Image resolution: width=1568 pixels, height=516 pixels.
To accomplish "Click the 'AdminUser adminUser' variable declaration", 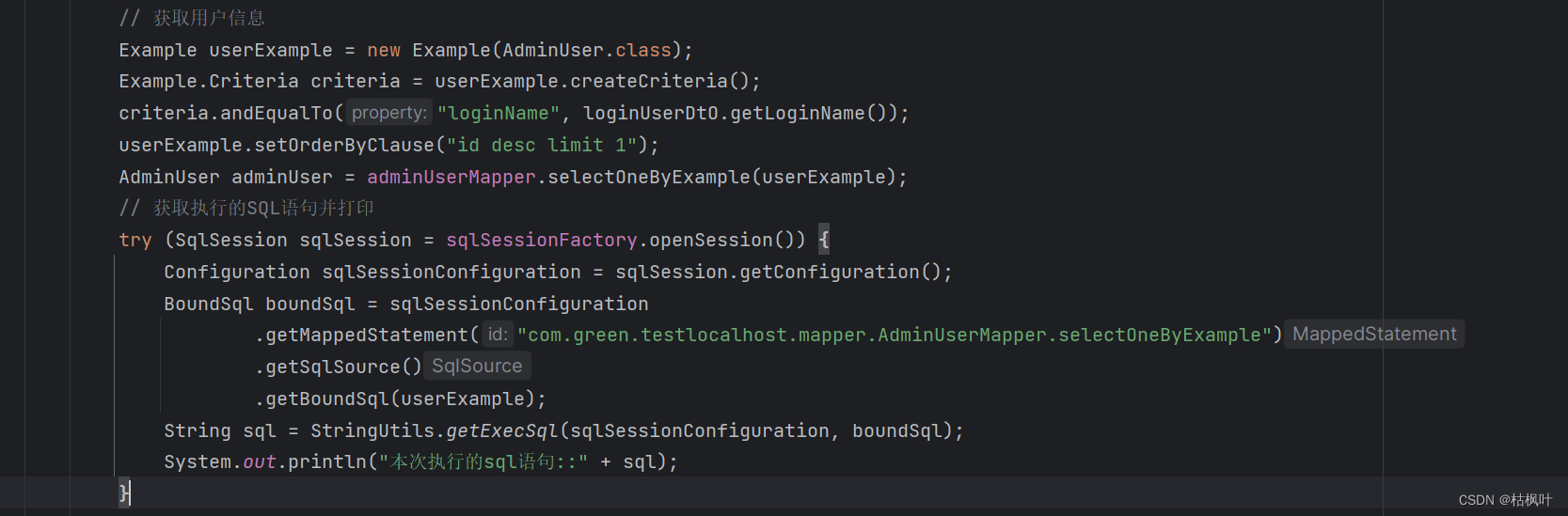I will [226, 178].
